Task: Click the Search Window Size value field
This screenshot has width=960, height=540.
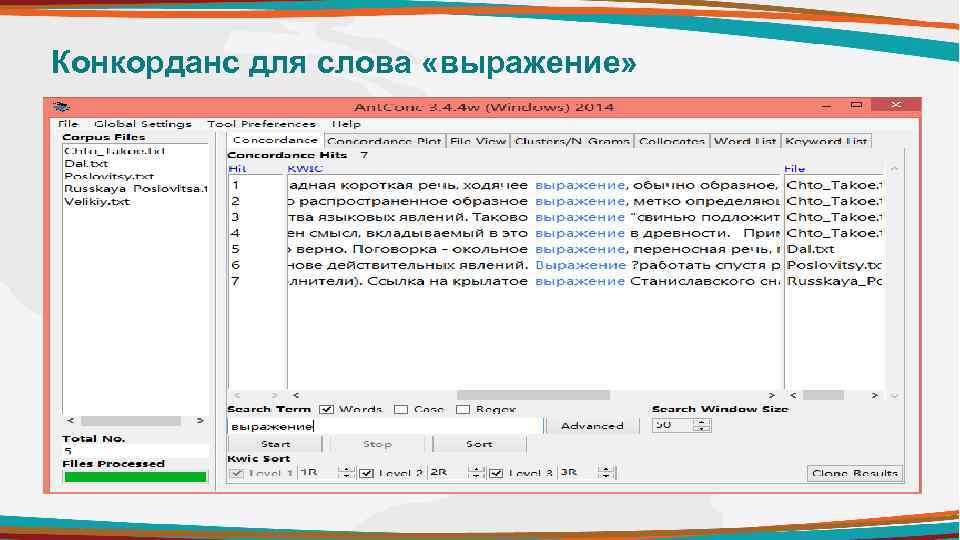Action: [x=673, y=425]
